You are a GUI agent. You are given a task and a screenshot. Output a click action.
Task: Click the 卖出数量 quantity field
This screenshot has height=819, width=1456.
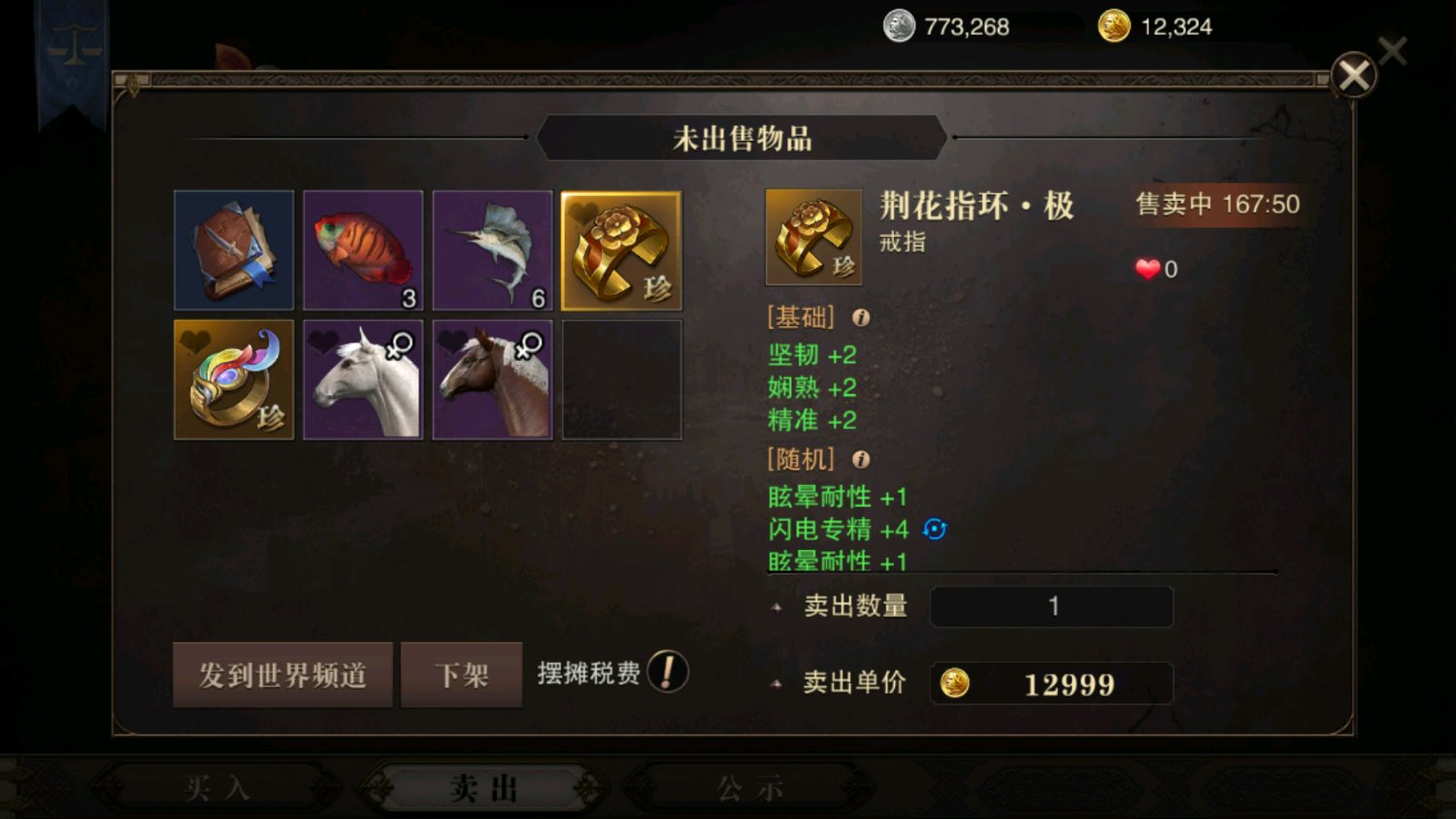click(x=1052, y=606)
